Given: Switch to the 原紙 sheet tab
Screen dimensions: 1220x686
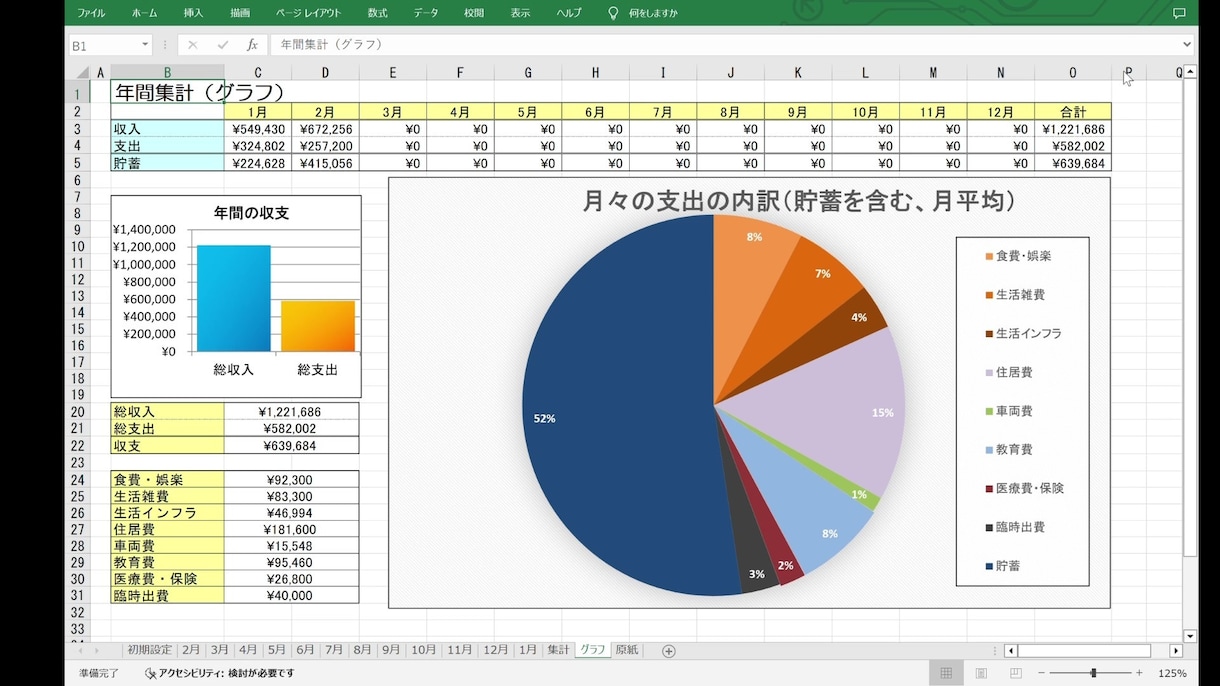Looking at the screenshot, I should tap(626, 650).
